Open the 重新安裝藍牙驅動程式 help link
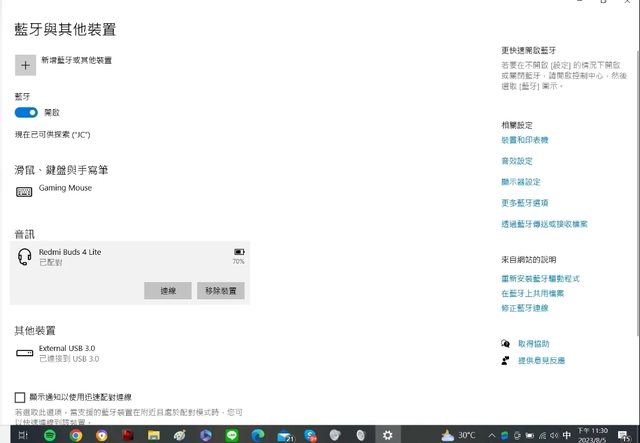640x443 pixels. [x=540, y=278]
